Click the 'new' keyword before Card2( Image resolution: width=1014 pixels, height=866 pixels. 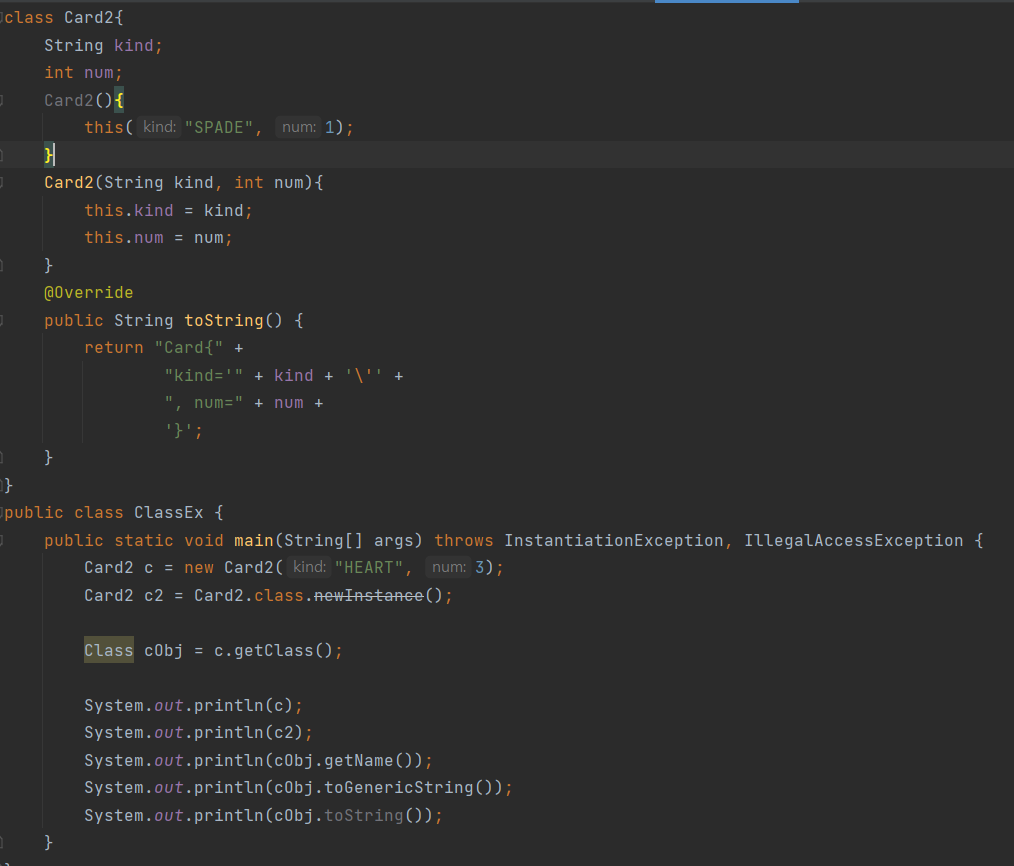tap(199, 567)
